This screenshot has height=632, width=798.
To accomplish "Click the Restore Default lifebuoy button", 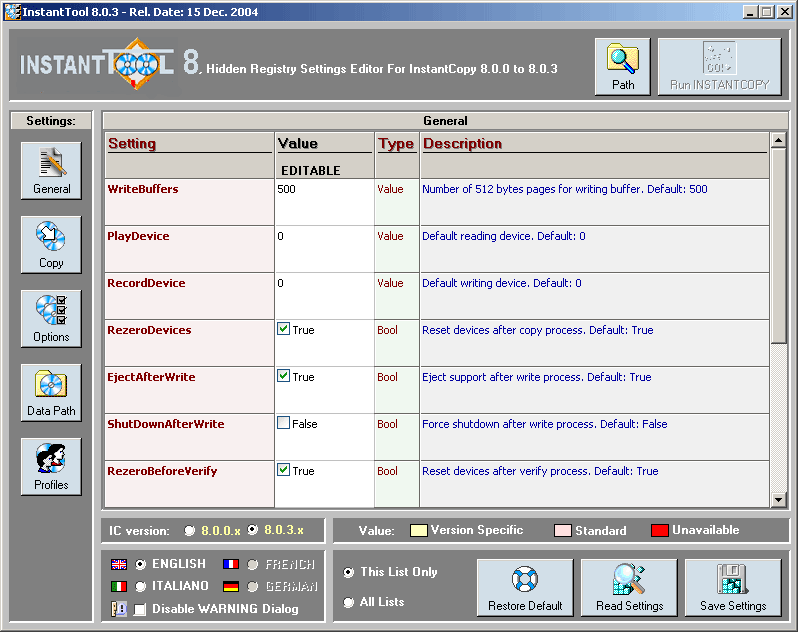I will coord(525,587).
